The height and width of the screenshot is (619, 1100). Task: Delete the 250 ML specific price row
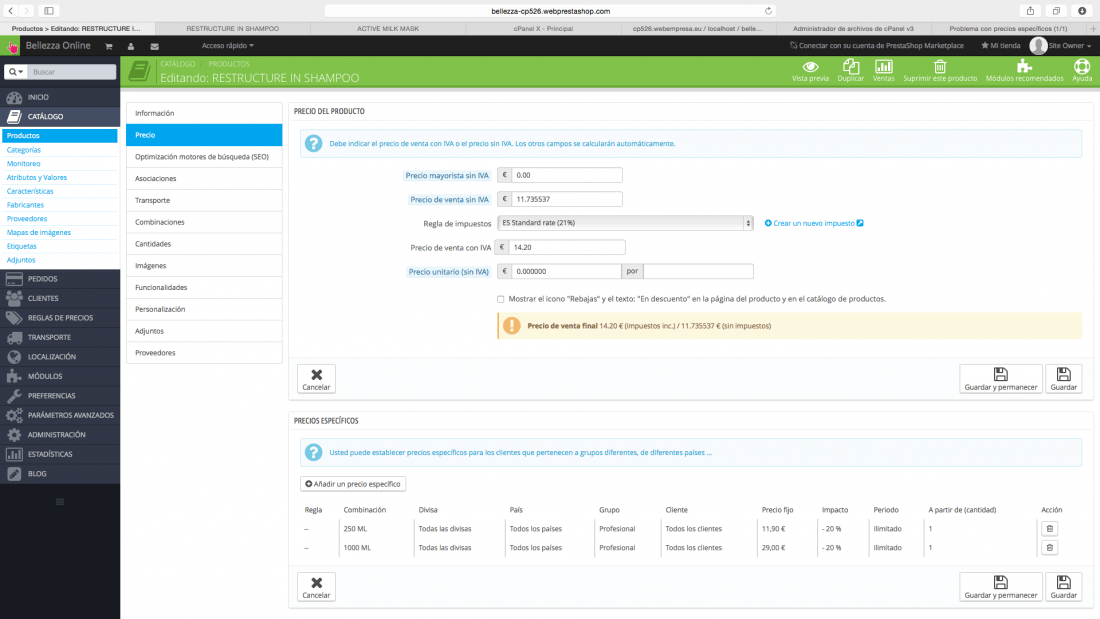[1049, 528]
